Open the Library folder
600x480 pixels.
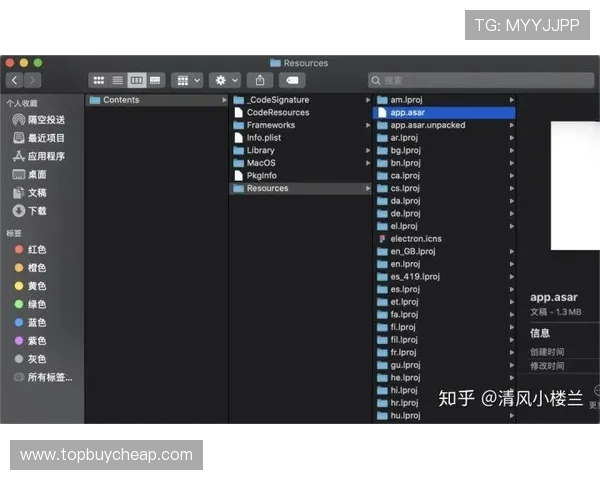point(300,150)
